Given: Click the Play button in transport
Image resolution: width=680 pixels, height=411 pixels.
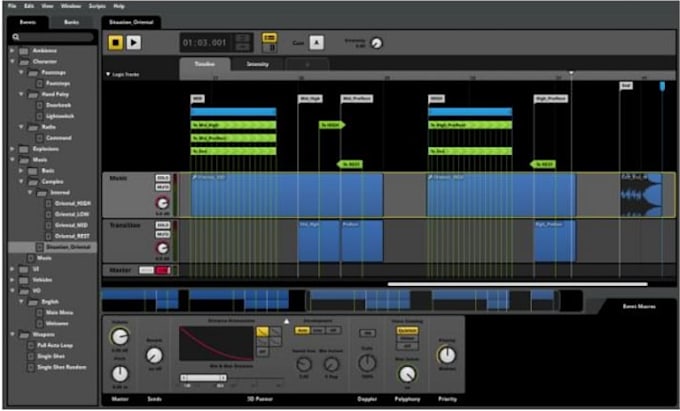Looking at the screenshot, I should point(134,42).
